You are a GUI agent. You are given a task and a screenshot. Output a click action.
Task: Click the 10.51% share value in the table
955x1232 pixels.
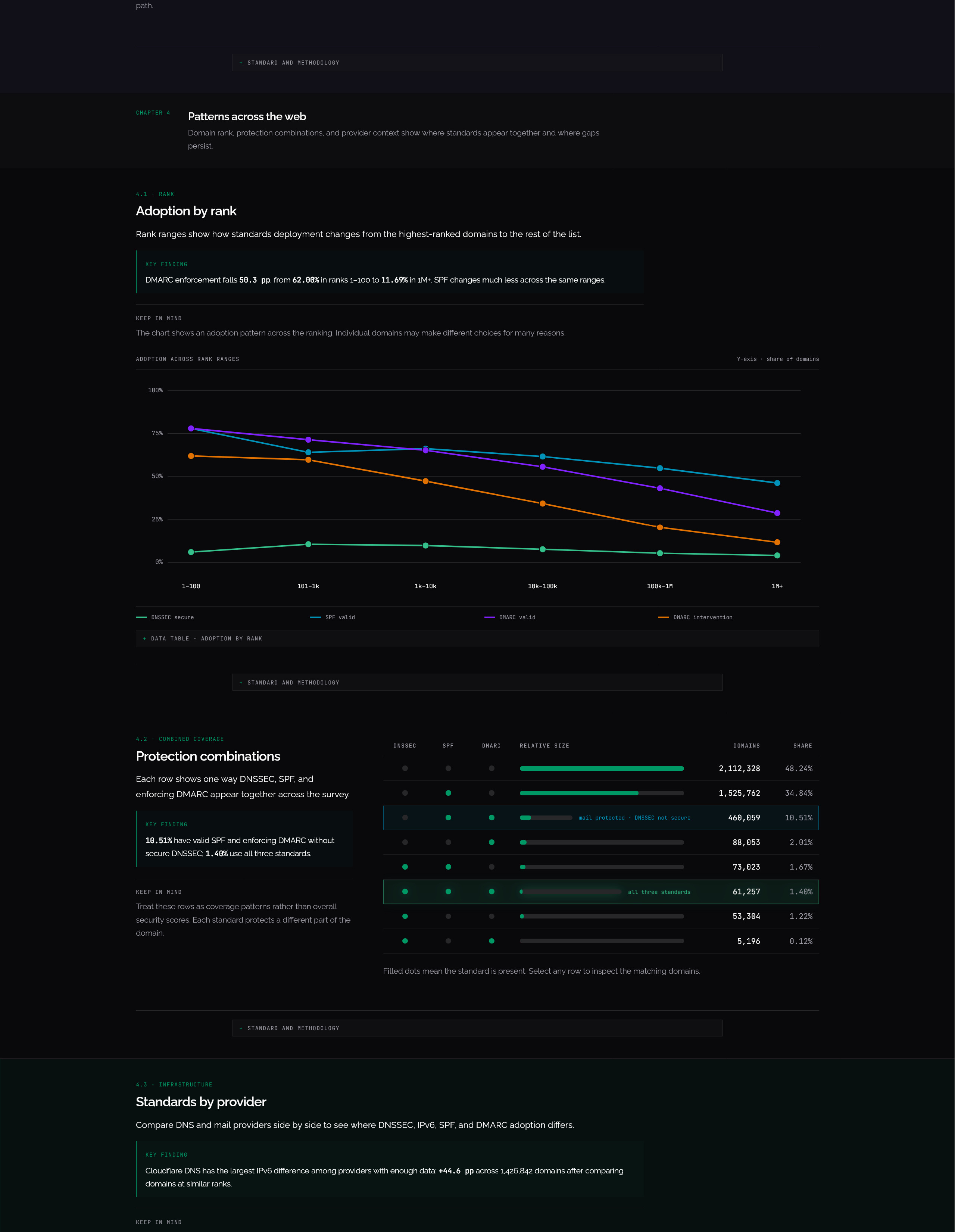(x=799, y=818)
